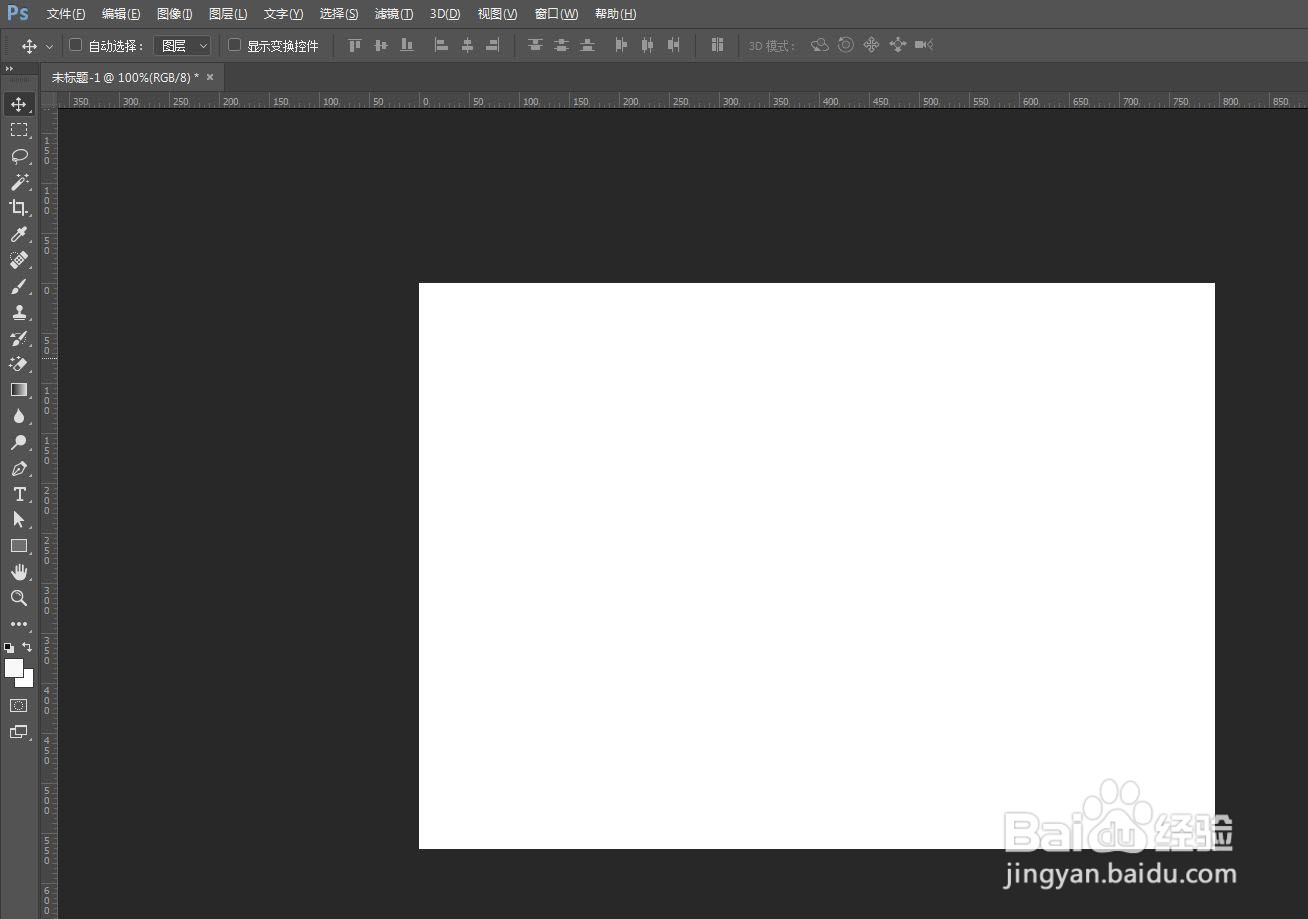Select the Dodge tool
Viewport: 1308px width, 919px height.
(19, 442)
